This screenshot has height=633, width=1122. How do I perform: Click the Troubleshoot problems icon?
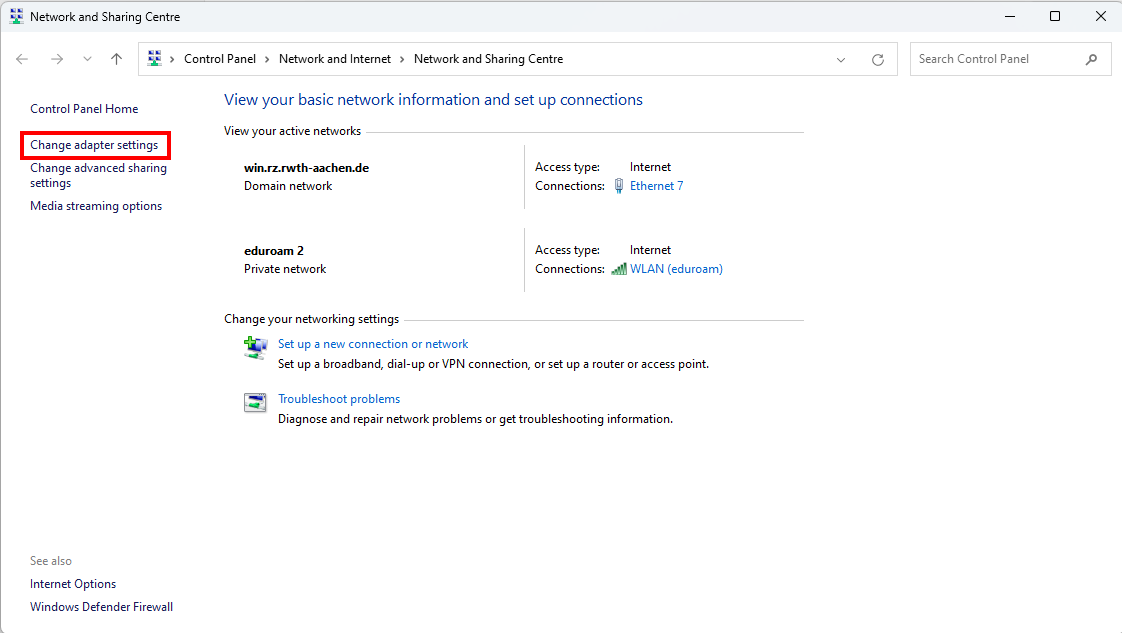(x=255, y=403)
